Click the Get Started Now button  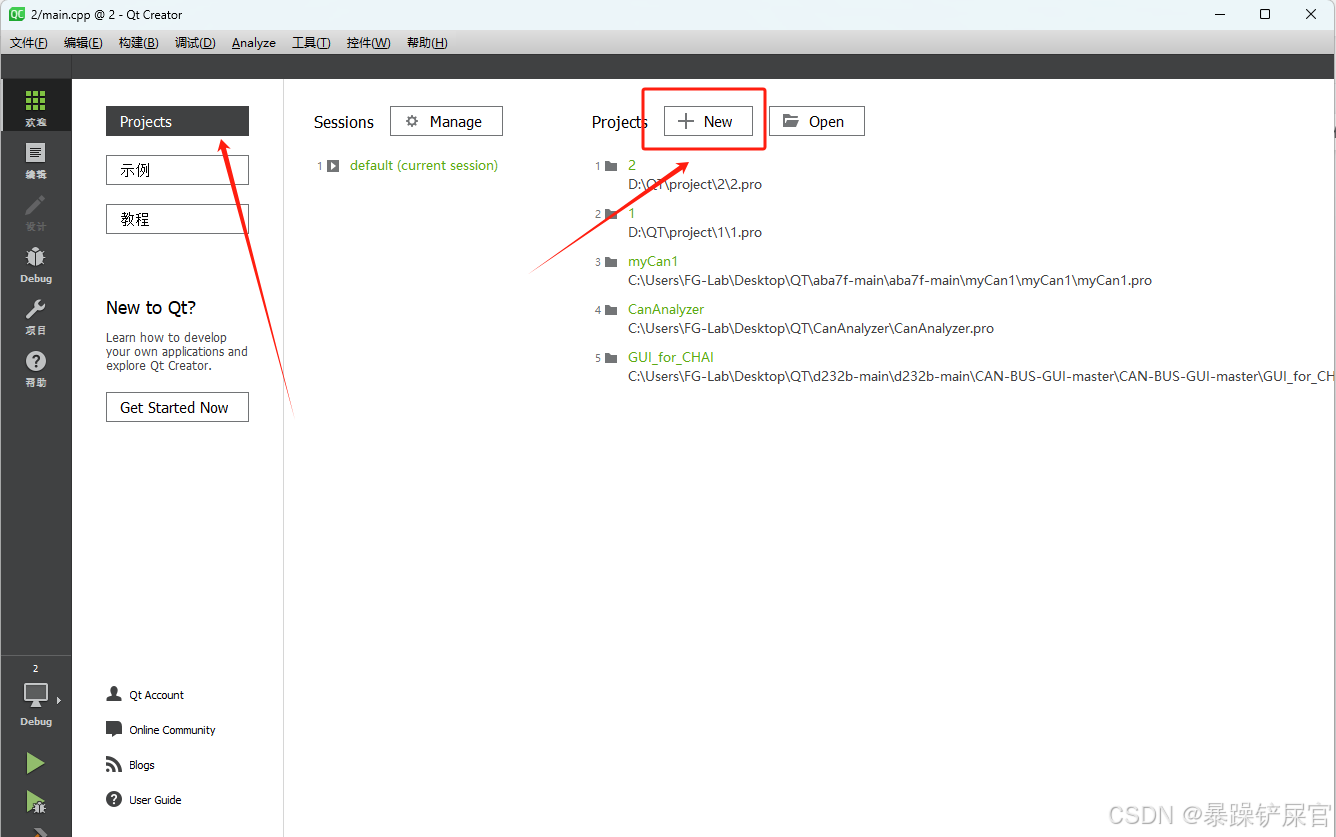(177, 407)
